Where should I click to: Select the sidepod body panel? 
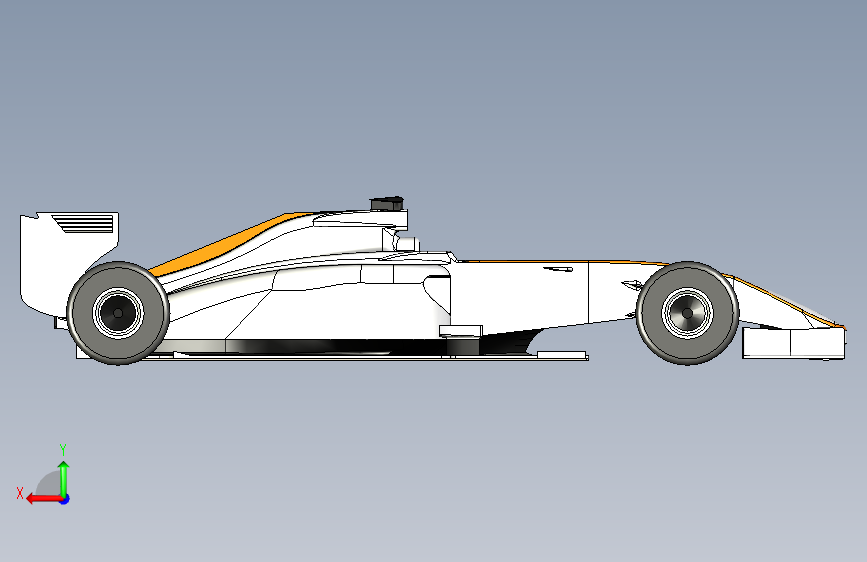(x=337, y=310)
